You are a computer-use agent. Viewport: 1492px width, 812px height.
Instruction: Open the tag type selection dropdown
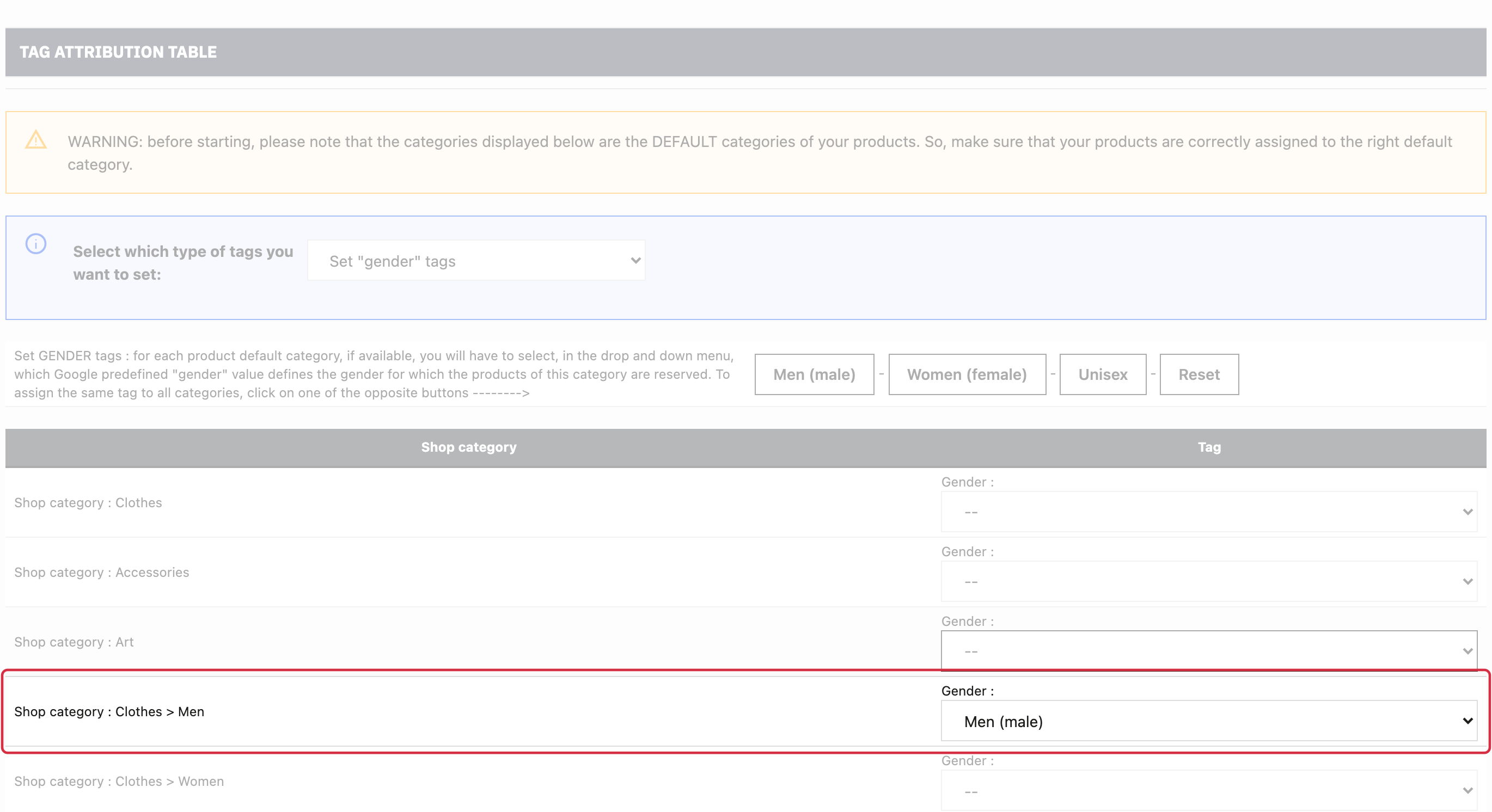coord(476,261)
